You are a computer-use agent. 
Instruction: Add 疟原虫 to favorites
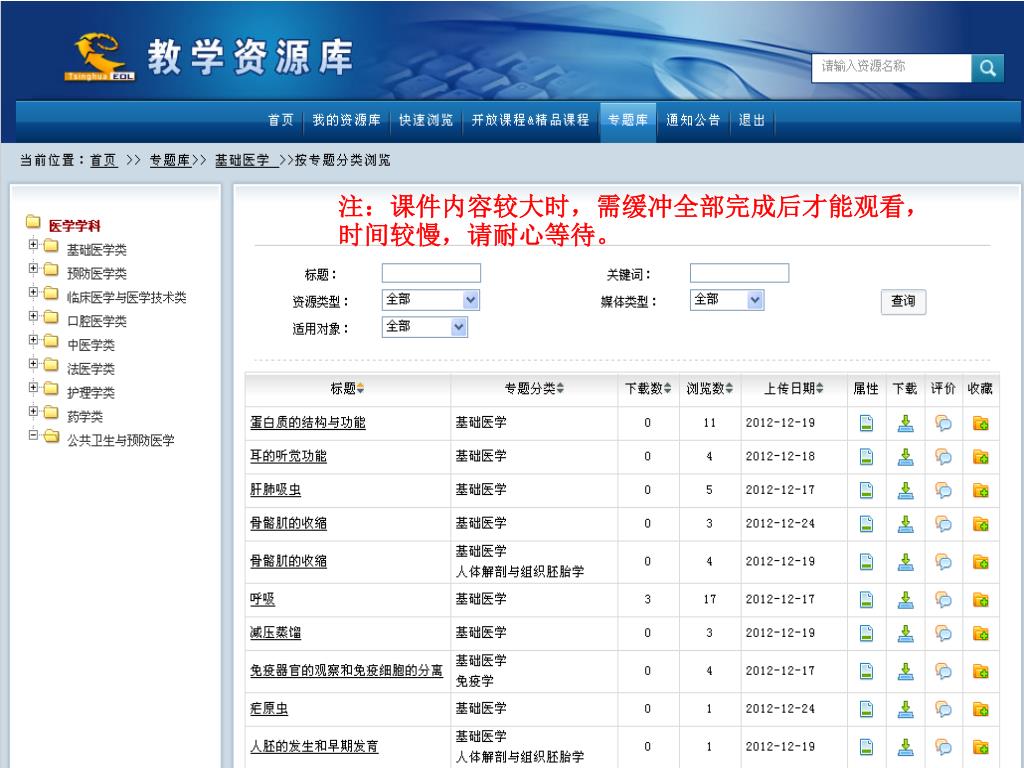(981, 709)
